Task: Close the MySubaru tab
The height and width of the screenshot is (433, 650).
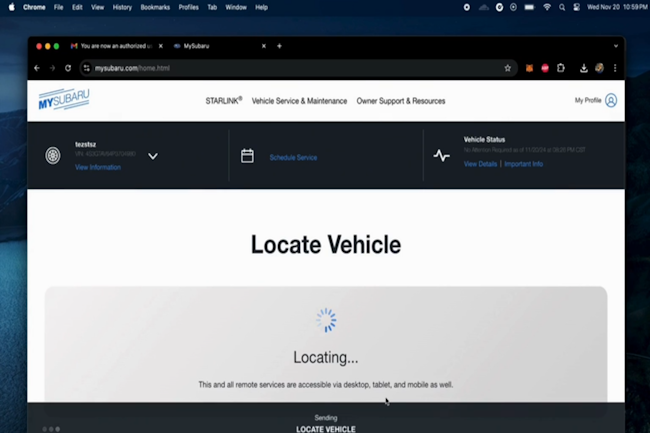Action: 264,46
